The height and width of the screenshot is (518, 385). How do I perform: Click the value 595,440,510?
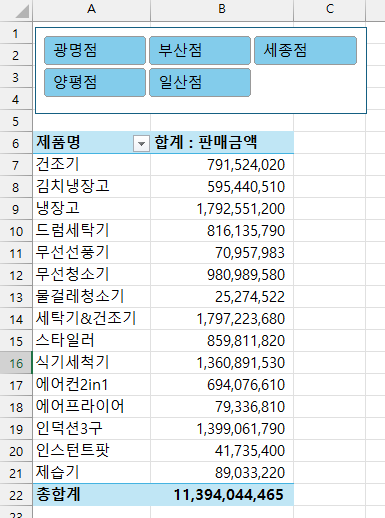[x=246, y=187]
